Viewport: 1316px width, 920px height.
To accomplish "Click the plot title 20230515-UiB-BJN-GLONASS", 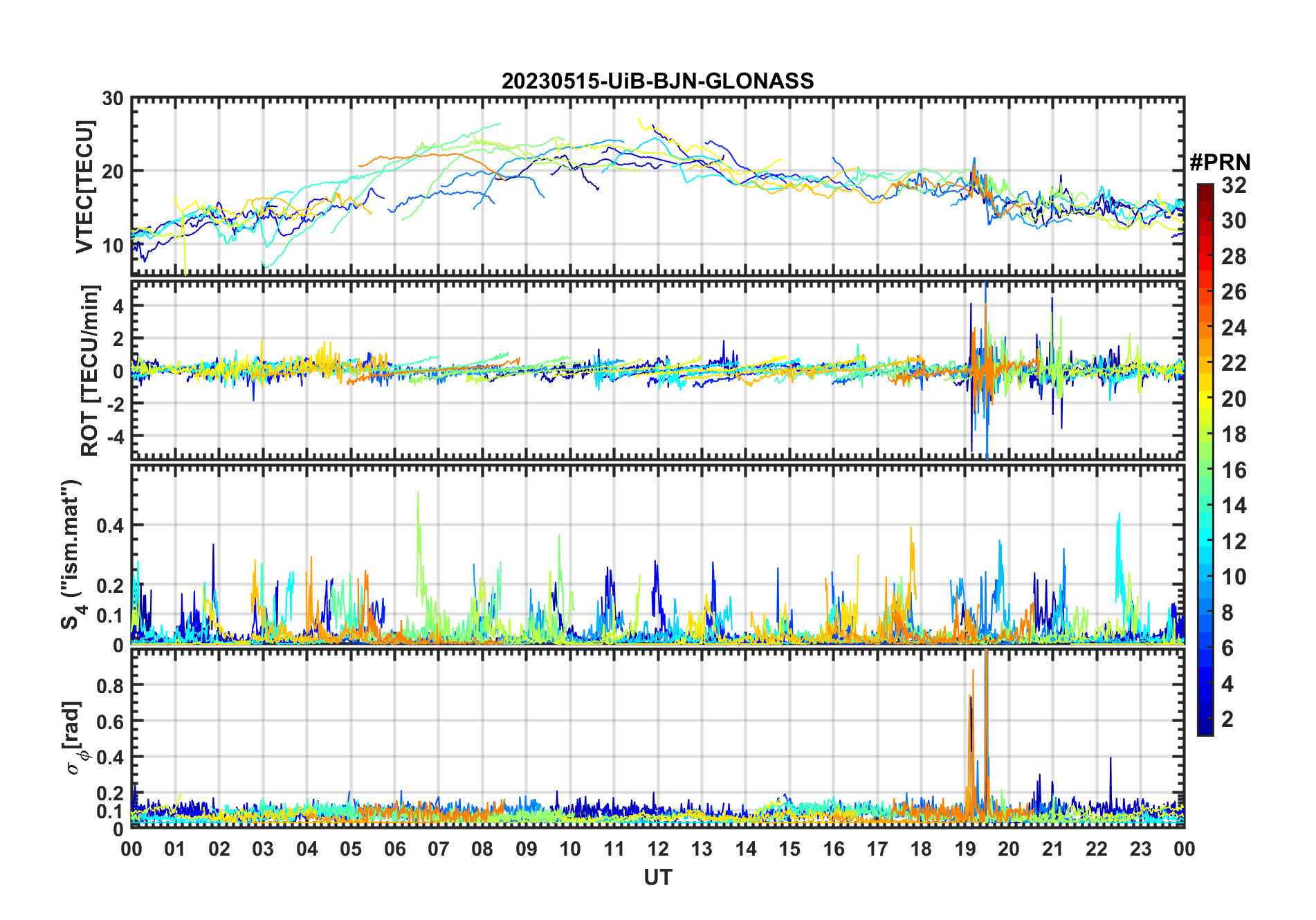I will pos(657,82).
